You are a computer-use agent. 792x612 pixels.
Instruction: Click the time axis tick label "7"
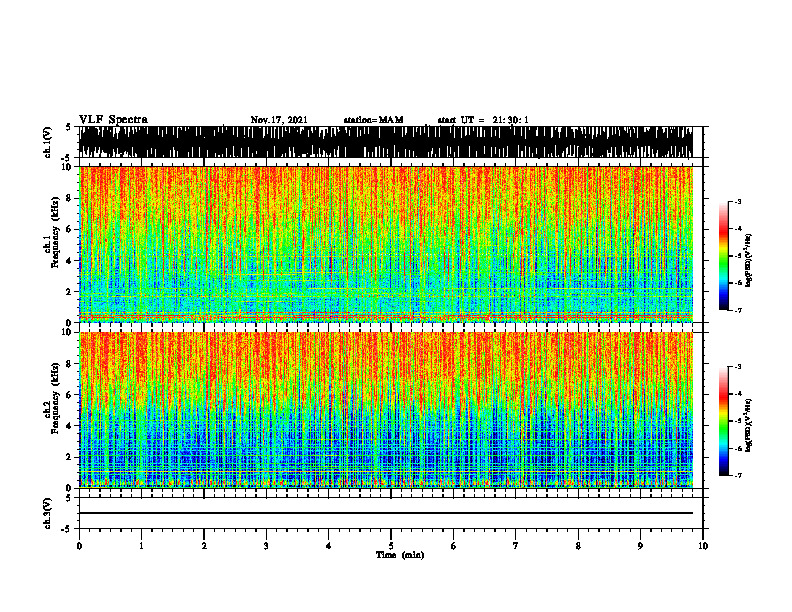click(516, 546)
